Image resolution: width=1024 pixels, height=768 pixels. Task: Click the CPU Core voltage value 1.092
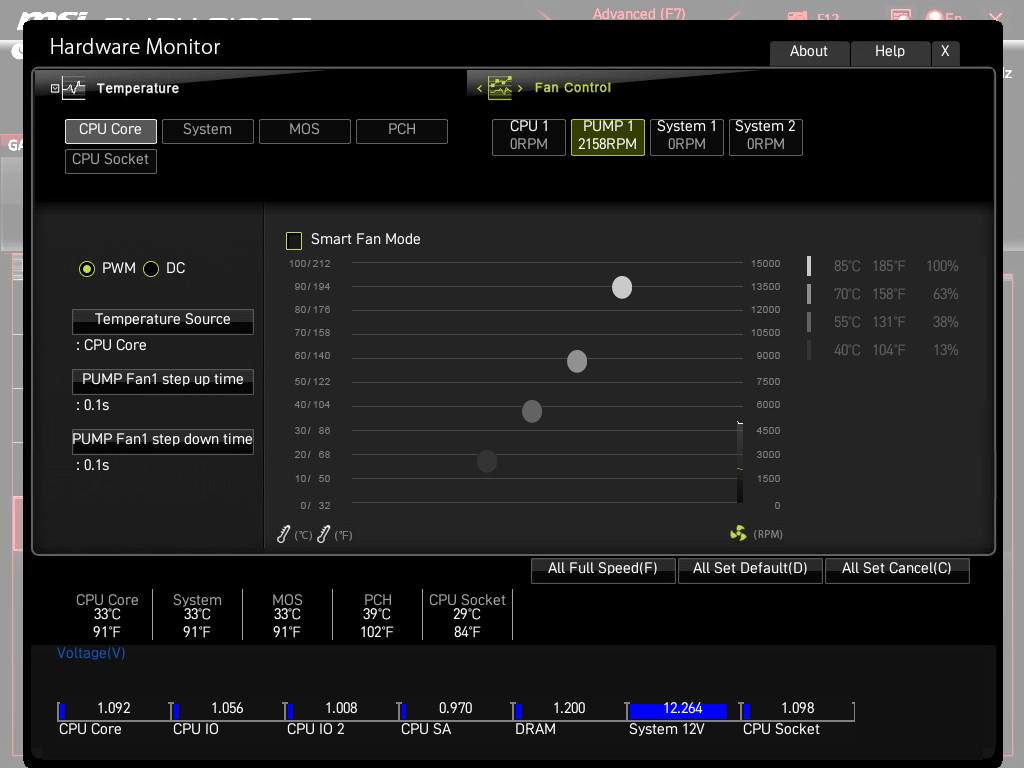114,709
